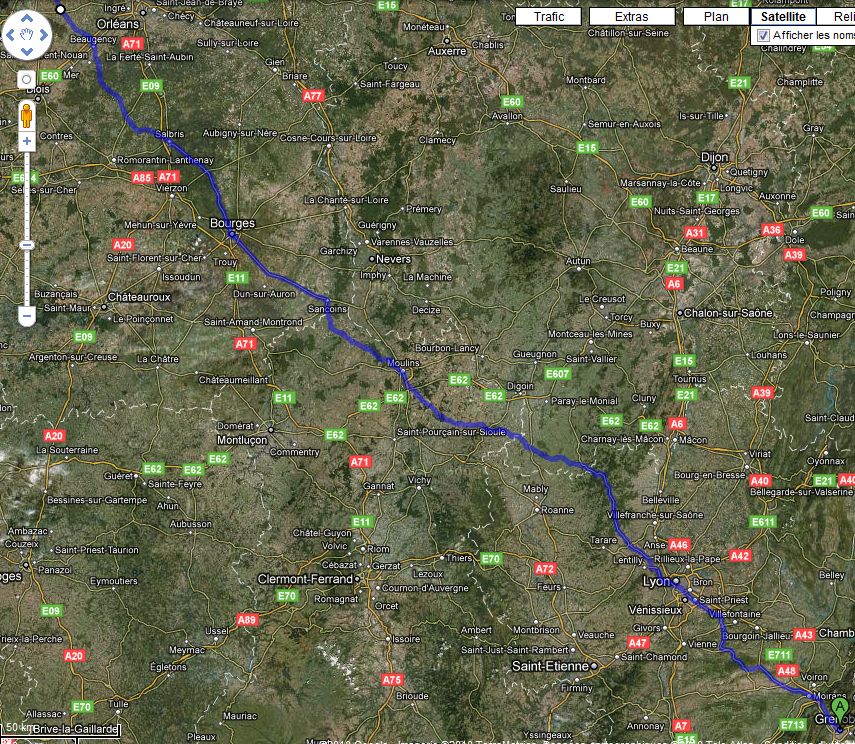Uncheck the 'Afficher les noms' checkbox
Viewport: 855px width, 744px height.
(764, 35)
